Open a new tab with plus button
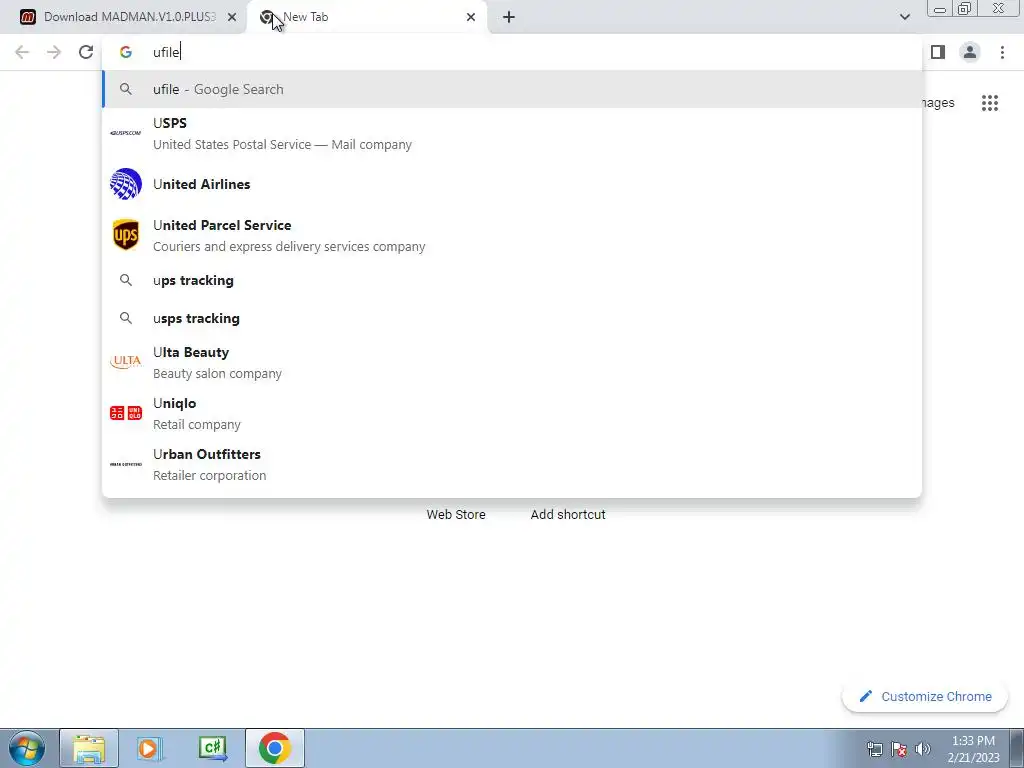 [509, 17]
